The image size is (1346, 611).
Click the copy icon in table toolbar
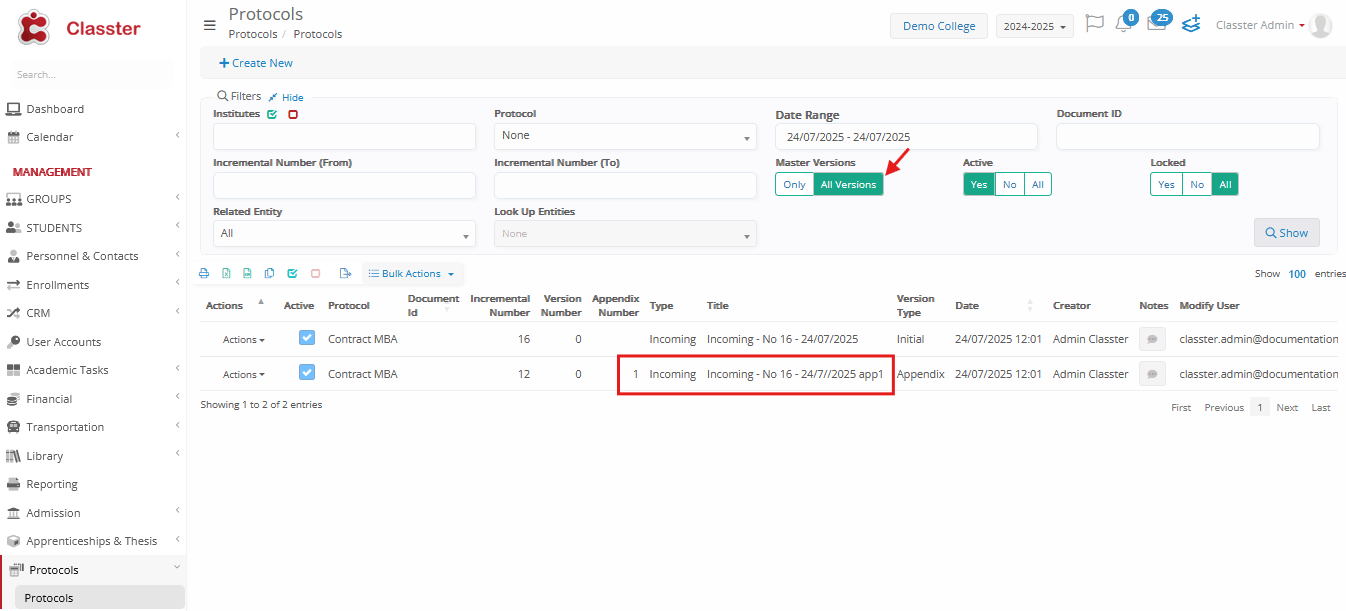click(269, 273)
